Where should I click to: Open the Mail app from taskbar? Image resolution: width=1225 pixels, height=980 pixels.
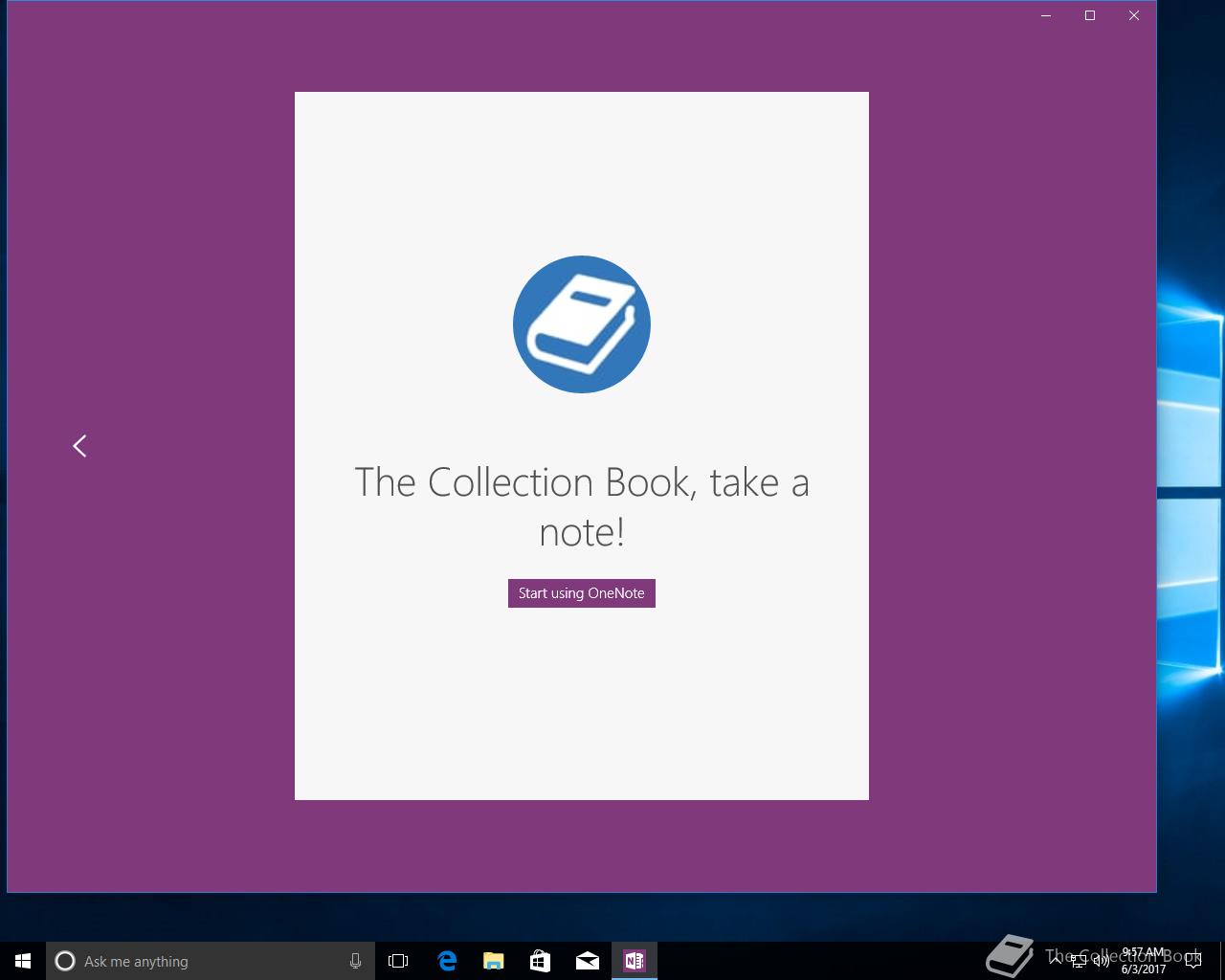[x=588, y=961]
